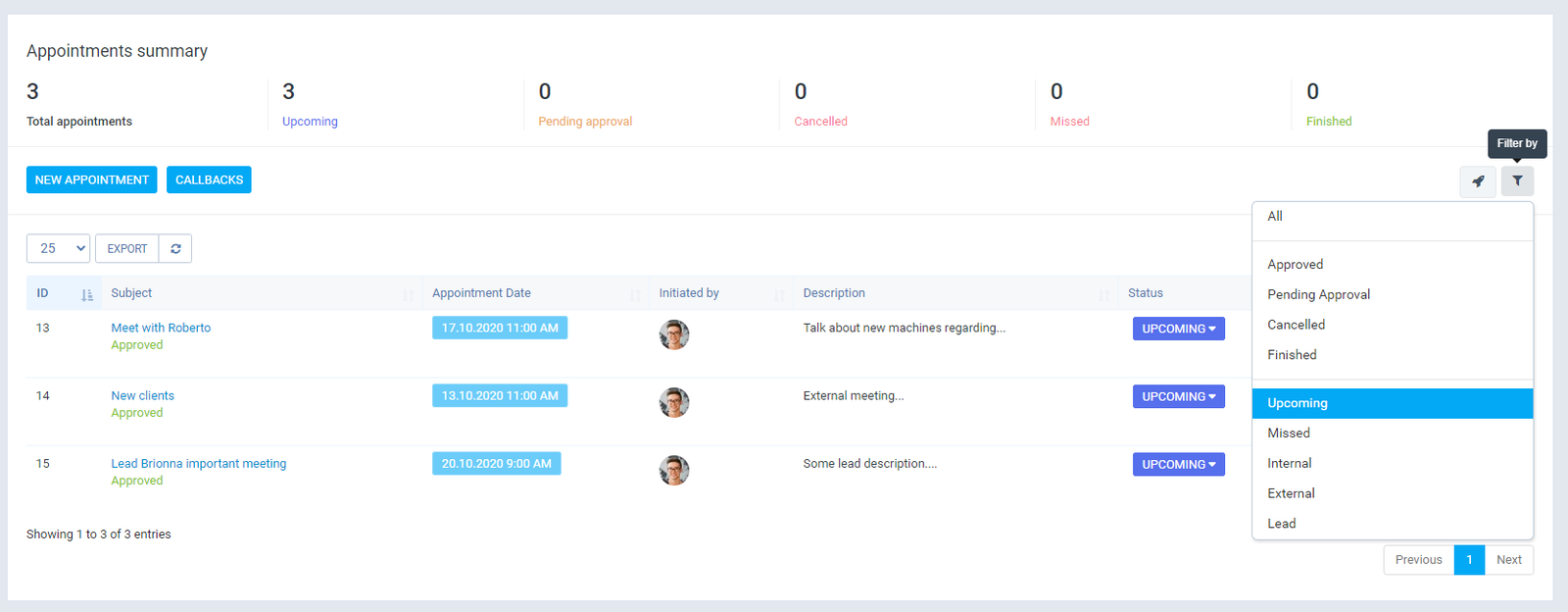This screenshot has width=1568, height=612.
Task: Choose Missed from the filter list
Action: tap(1289, 433)
